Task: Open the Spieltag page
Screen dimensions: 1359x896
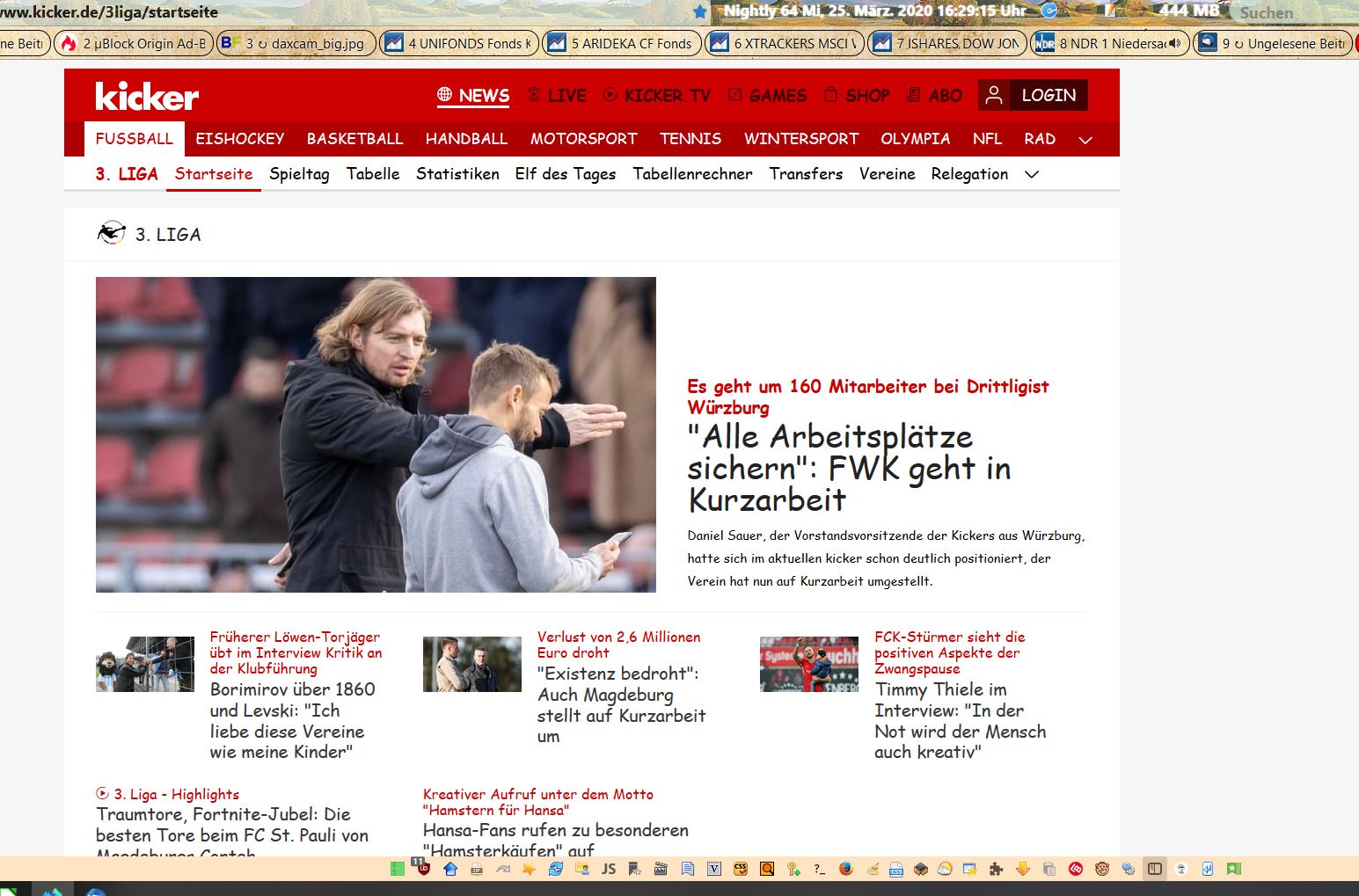Action: (x=299, y=174)
